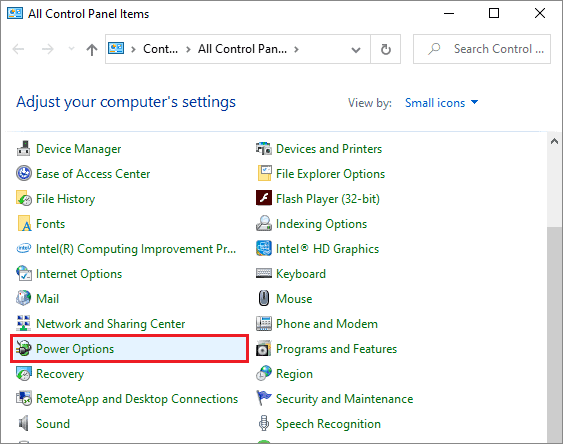Open the Internet Options icon

click(x=24, y=274)
